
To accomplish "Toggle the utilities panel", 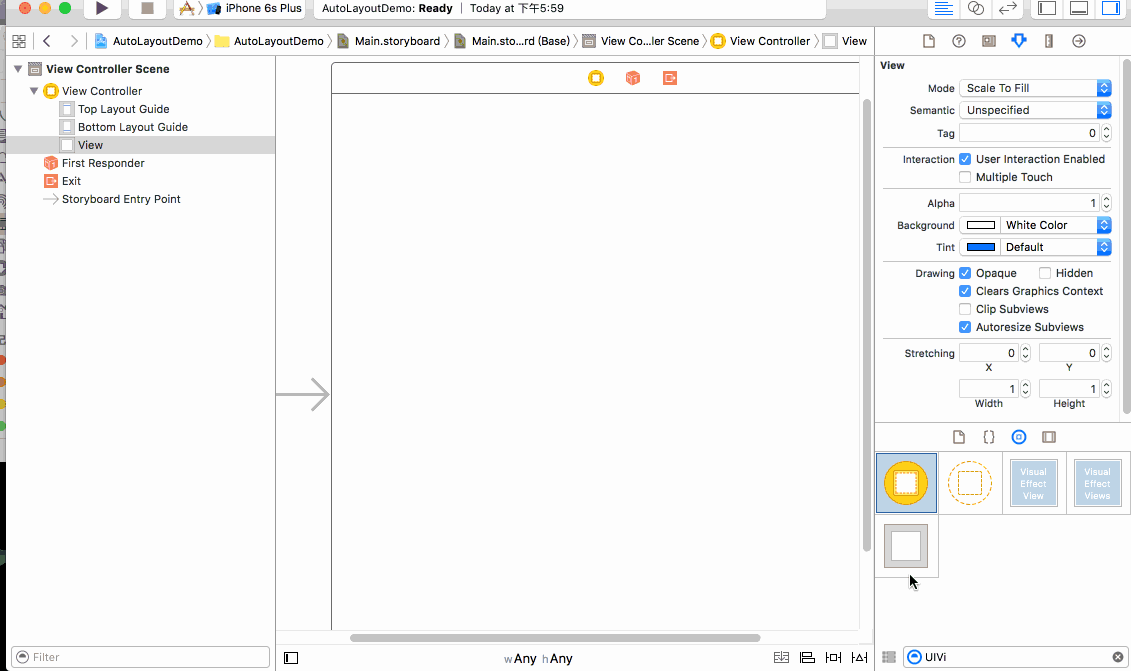I will tap(1111, 9).
